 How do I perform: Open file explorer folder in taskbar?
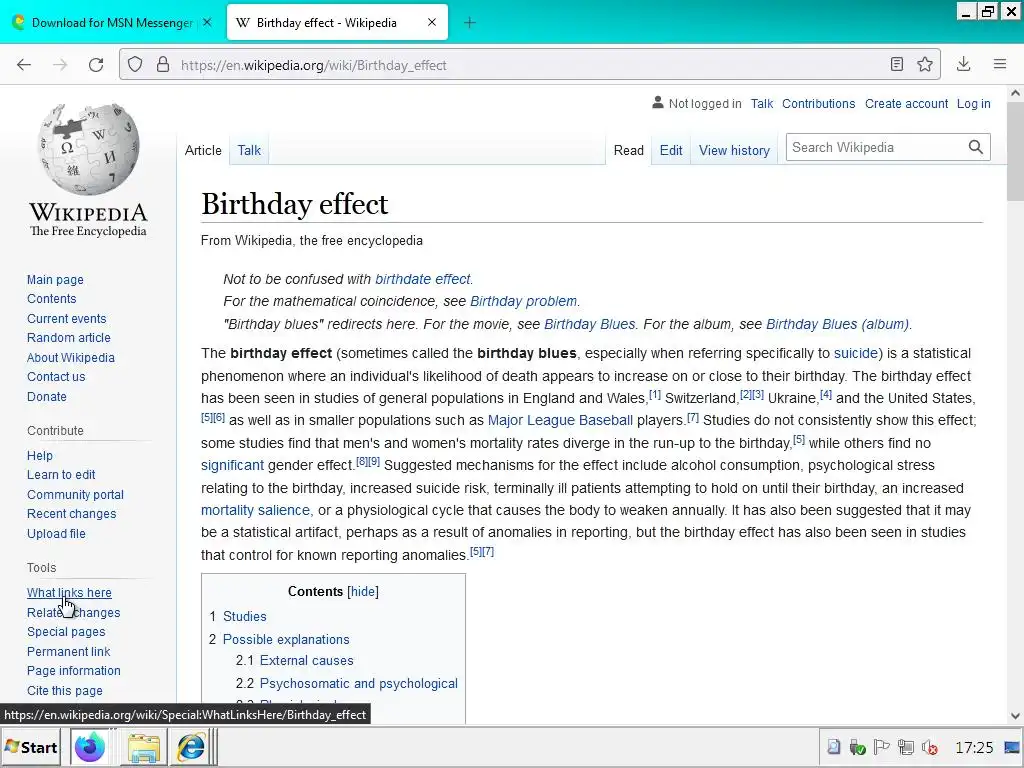144,747
